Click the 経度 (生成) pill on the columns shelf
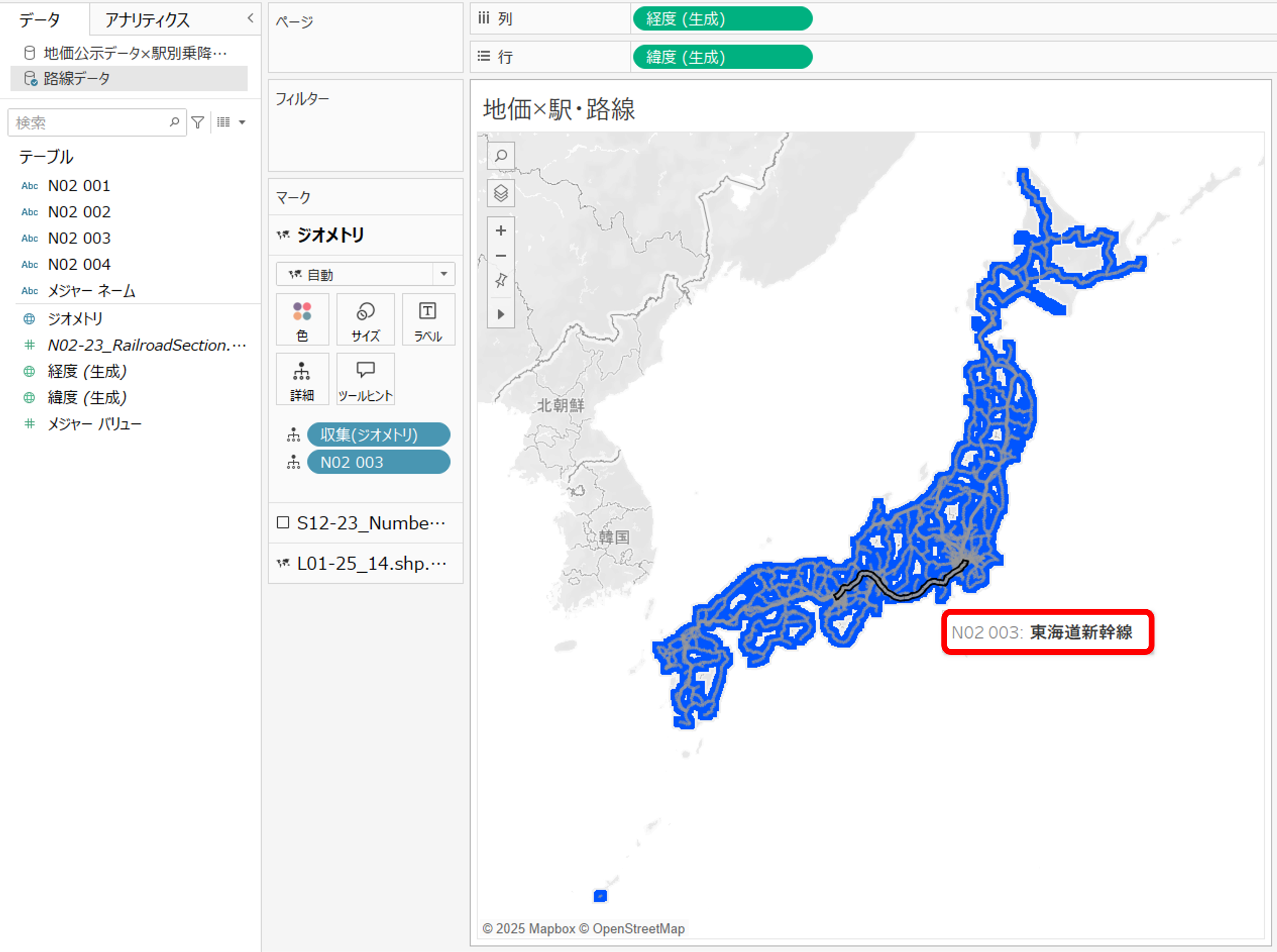This screenshot has height=952, width=1277. click(723, 19)
